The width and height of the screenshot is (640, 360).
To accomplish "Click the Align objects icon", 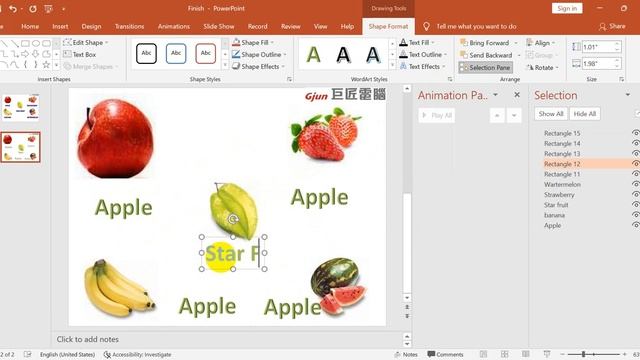I will pyautogui.click(x=529, y=42).
